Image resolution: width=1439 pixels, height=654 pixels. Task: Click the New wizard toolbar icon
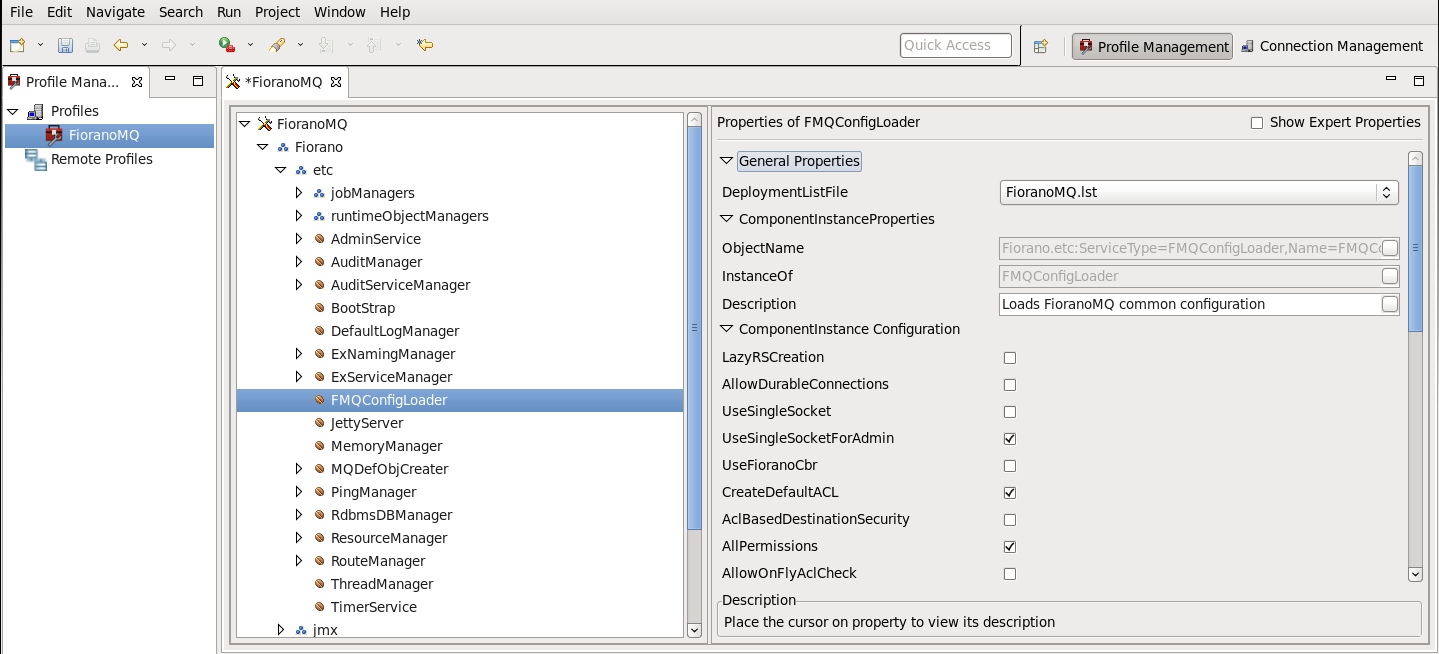click(x=17, y=45)
